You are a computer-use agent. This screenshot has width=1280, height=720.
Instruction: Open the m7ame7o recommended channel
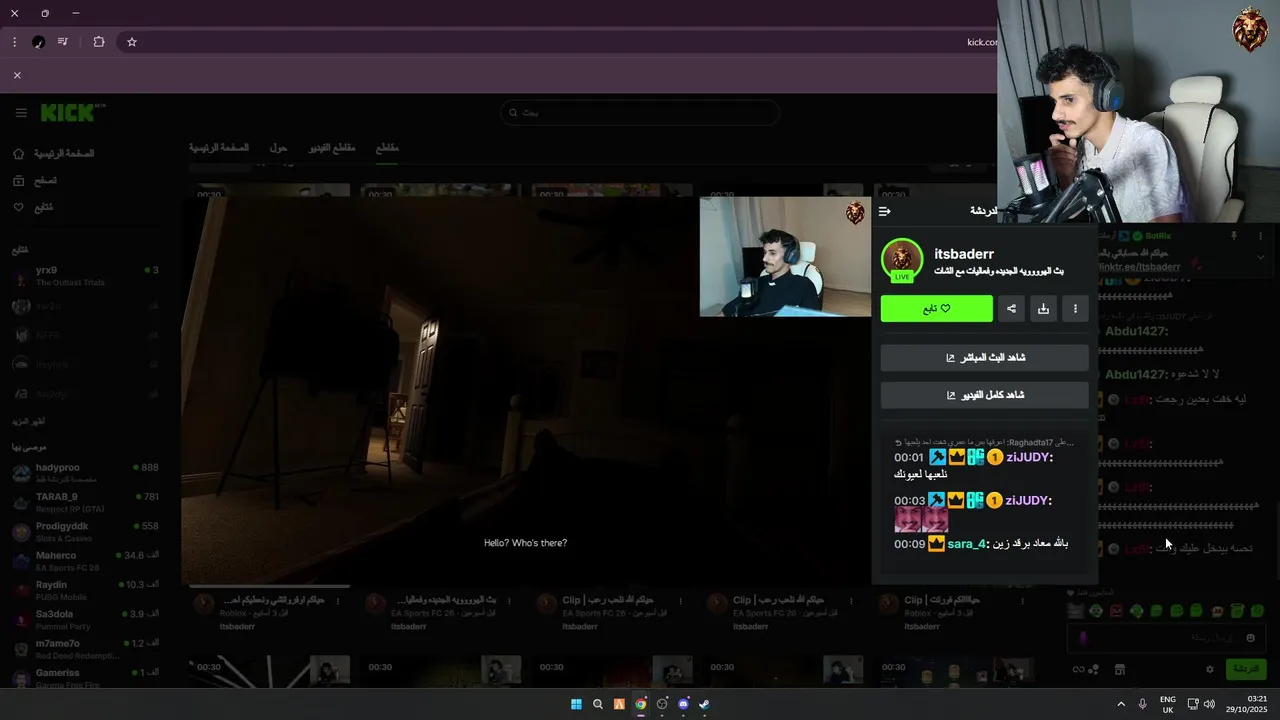(85, 649)
